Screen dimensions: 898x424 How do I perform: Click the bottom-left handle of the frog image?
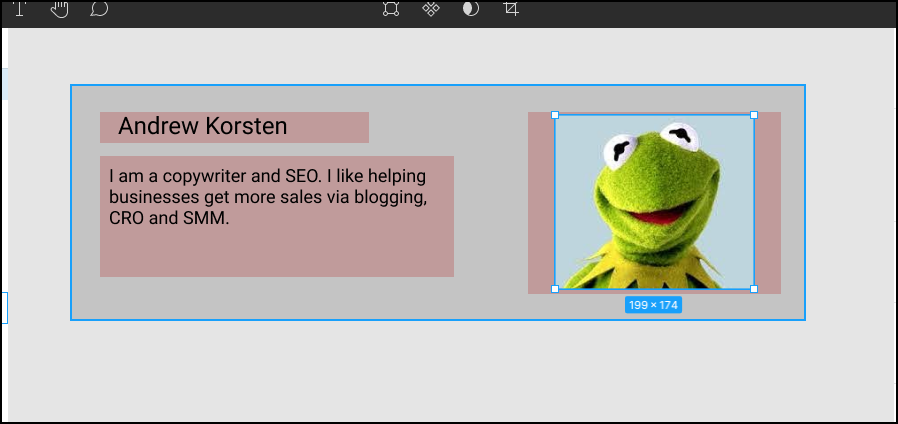pos(555,289)
